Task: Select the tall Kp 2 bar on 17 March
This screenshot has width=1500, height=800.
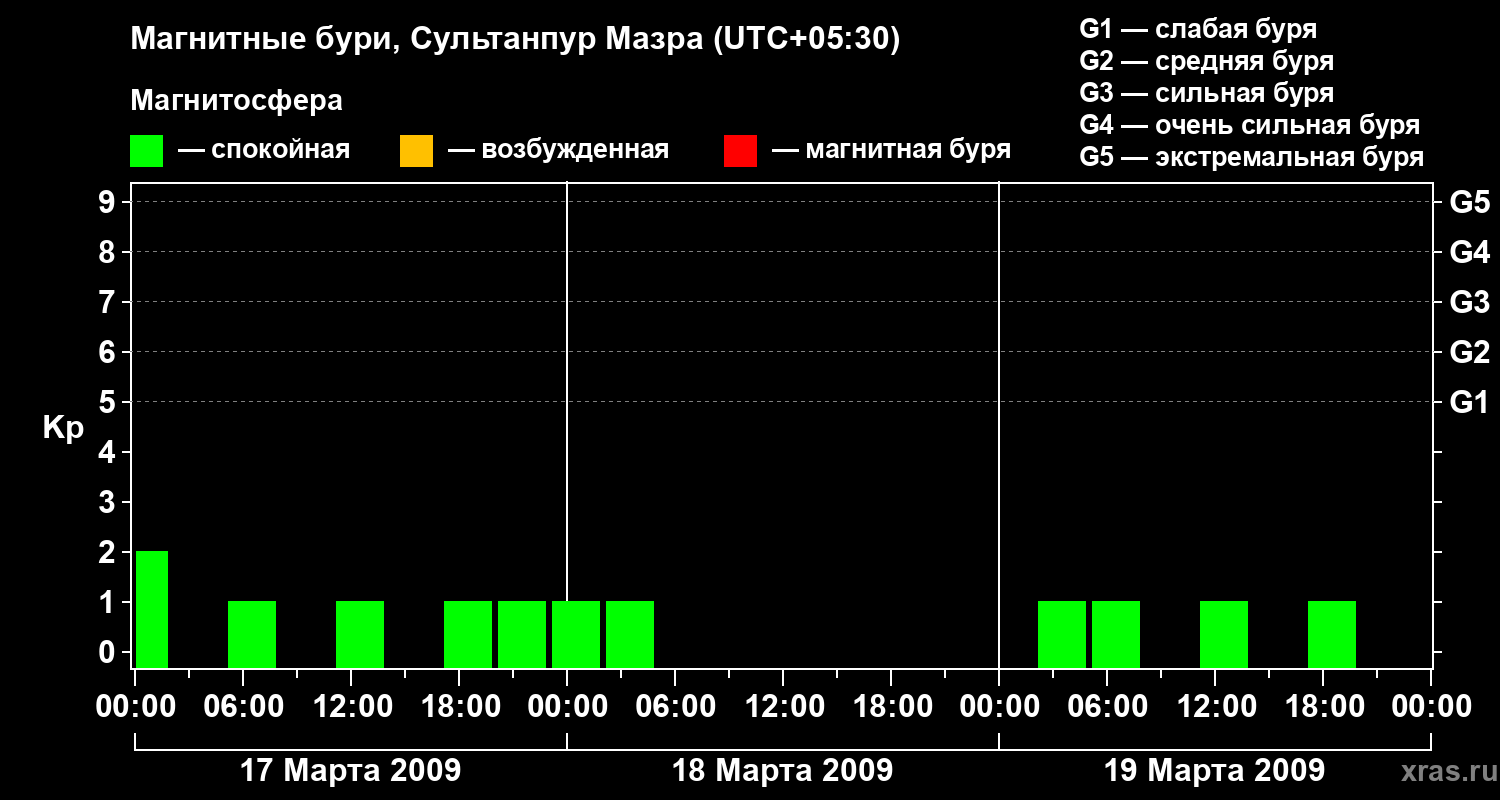Action: (x=152, y=608)
